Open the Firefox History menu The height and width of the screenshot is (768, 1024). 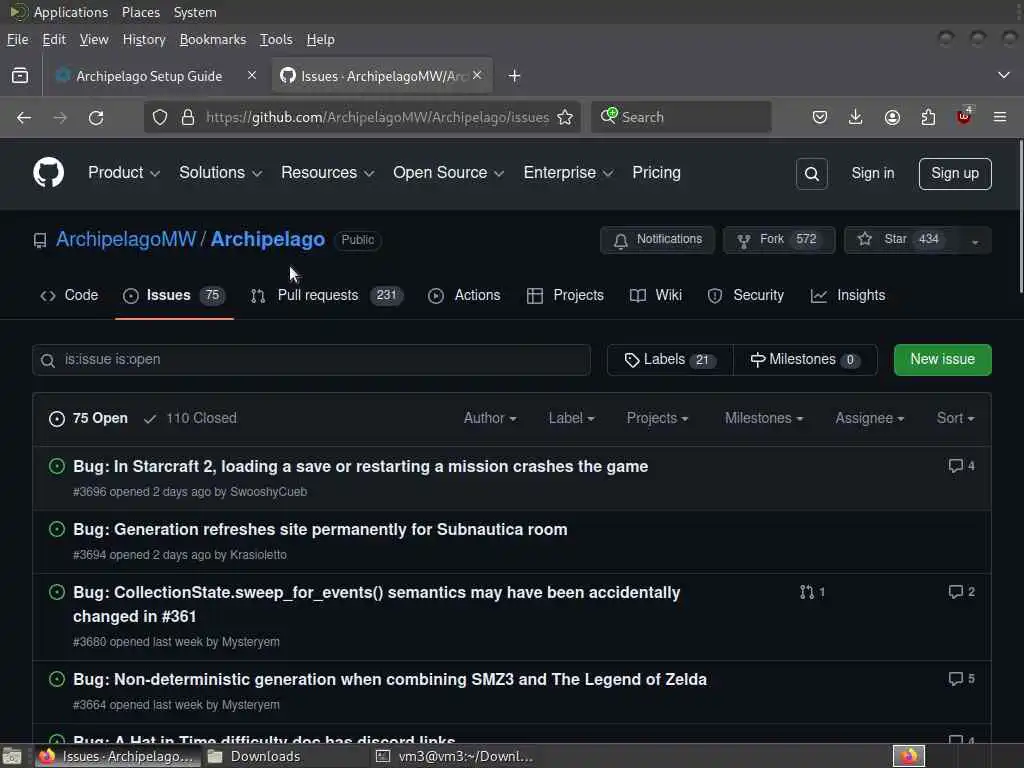coord(144,40)
